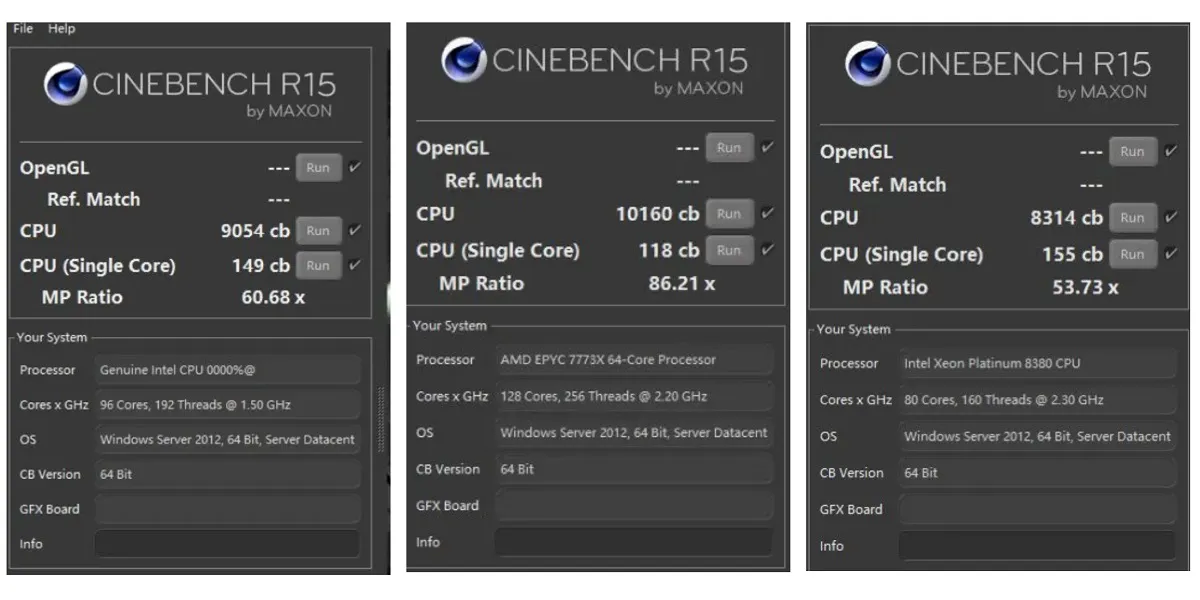1200x600 pixels.
Task: Click Info field in middle window
Action: pyautogui.click(x=634, y=542)
